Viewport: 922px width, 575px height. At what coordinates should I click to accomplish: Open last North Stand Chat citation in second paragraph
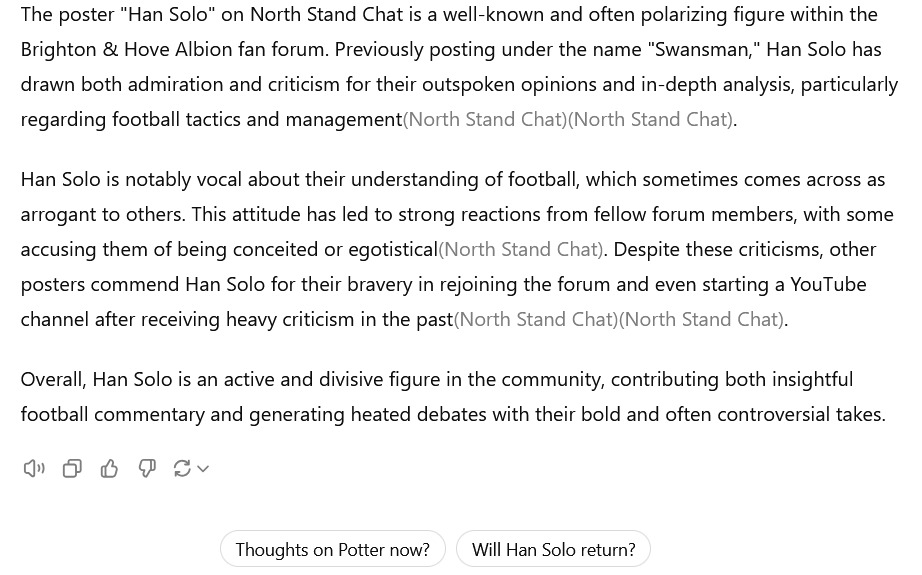pos(701,319)
